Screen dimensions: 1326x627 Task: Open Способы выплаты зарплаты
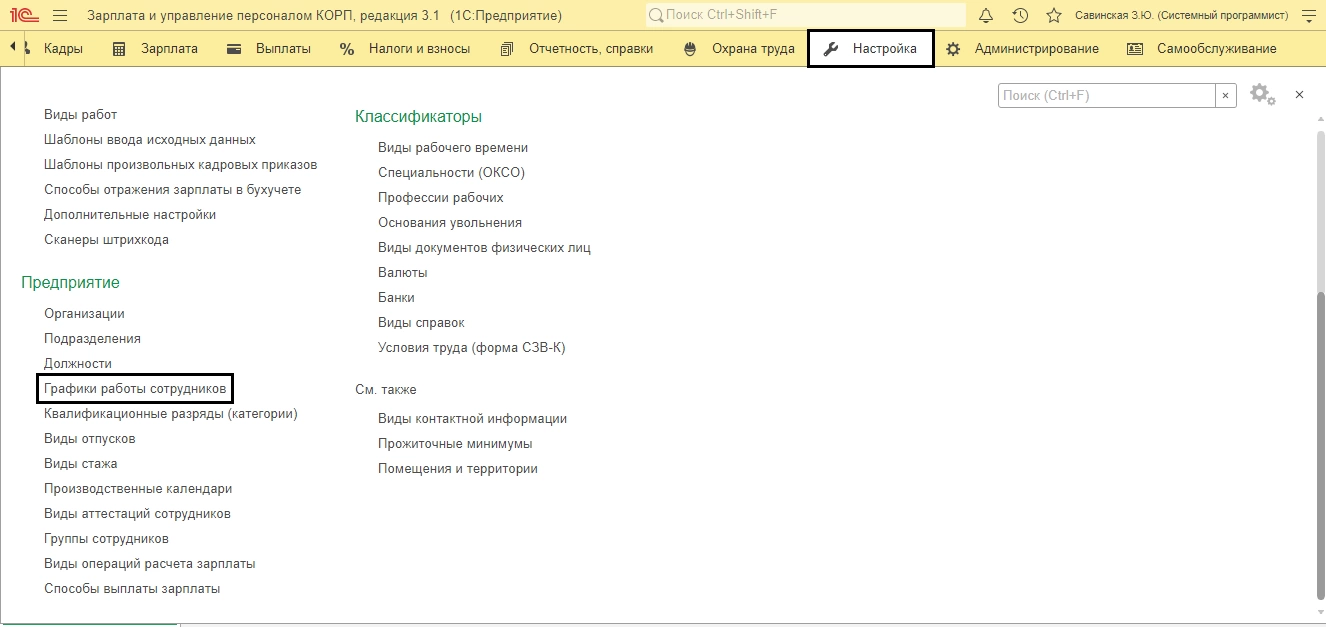coord(132,589)
